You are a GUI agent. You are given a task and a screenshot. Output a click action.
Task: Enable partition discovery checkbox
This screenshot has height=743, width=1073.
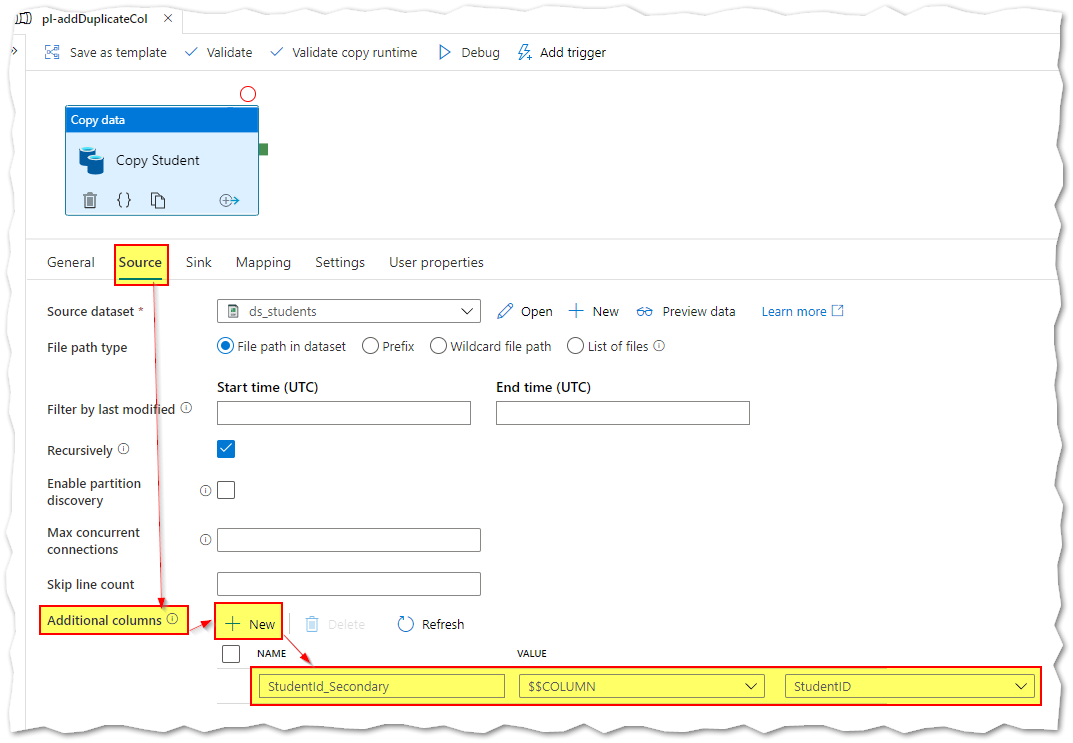[x=226, y=490]
